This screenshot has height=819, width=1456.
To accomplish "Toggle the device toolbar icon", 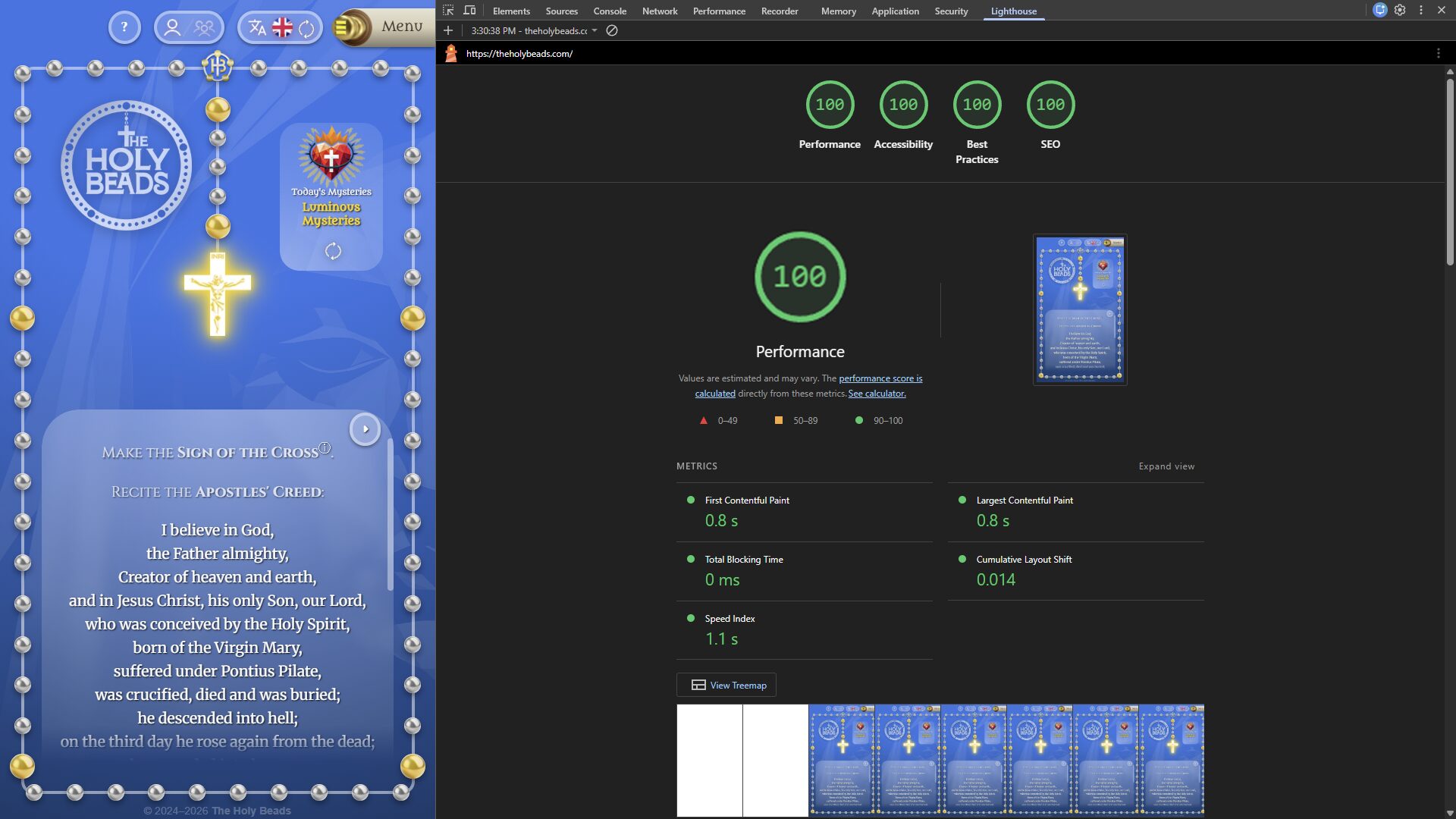I will pyautogui.click(x=469, y=11).
